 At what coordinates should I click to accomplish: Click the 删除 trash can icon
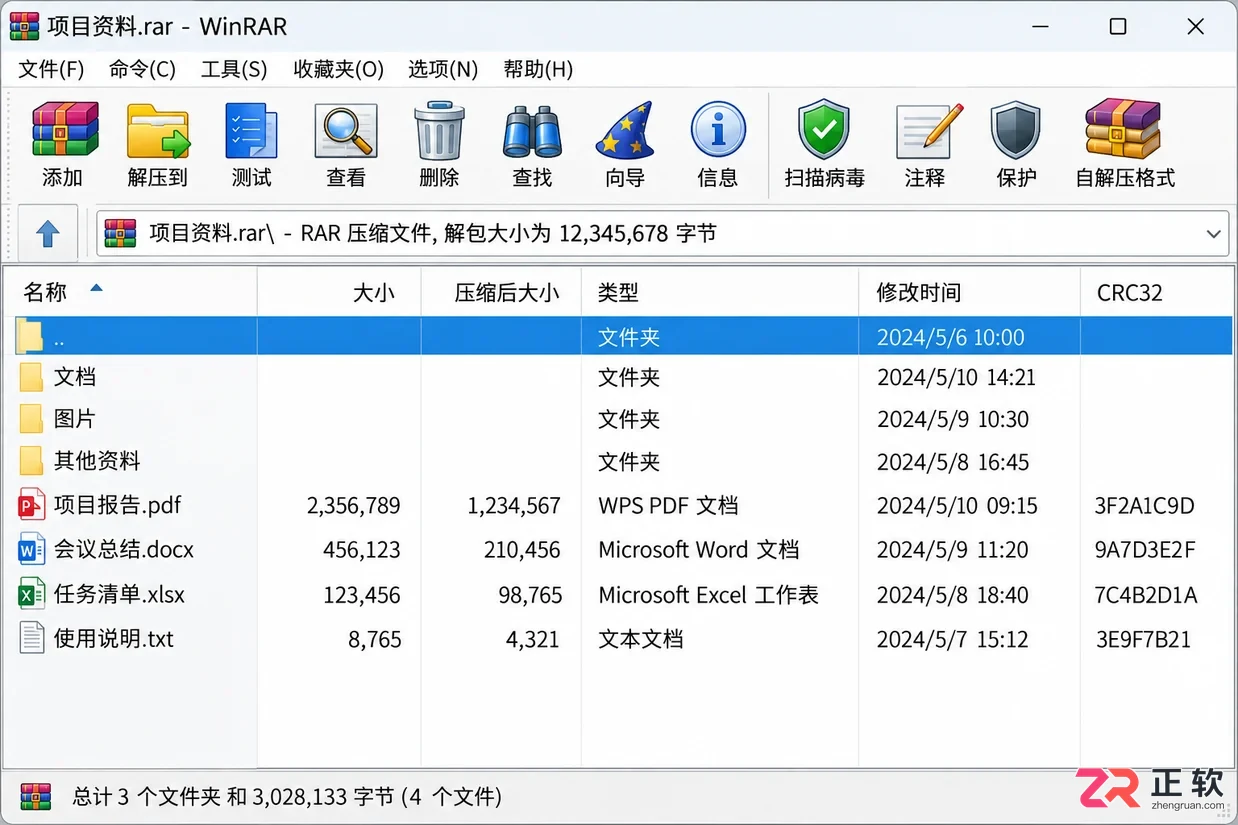tap(439, 130)
